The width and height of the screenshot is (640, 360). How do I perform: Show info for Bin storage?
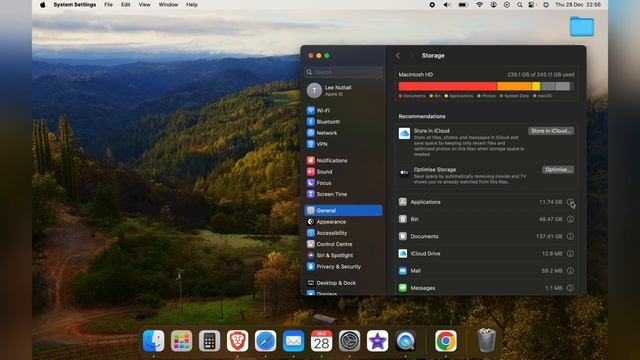click(x=570, y=219)
